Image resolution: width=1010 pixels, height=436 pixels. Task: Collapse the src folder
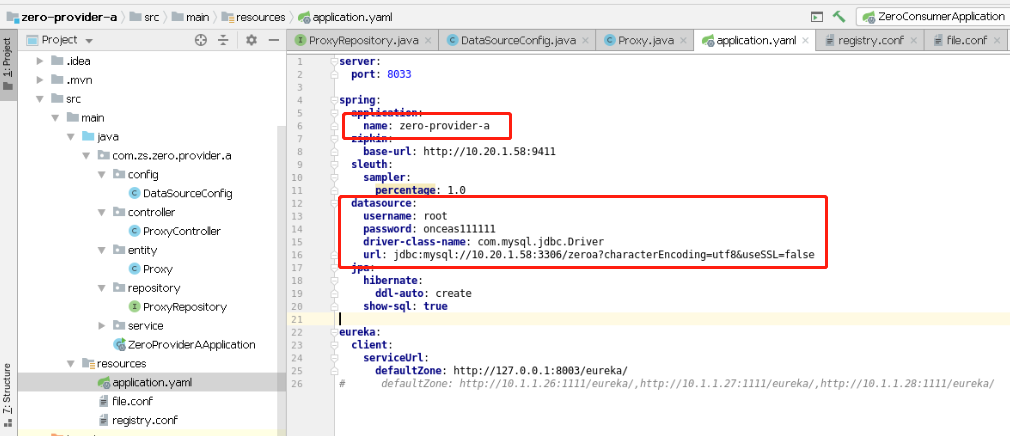[x=40, y=99]
